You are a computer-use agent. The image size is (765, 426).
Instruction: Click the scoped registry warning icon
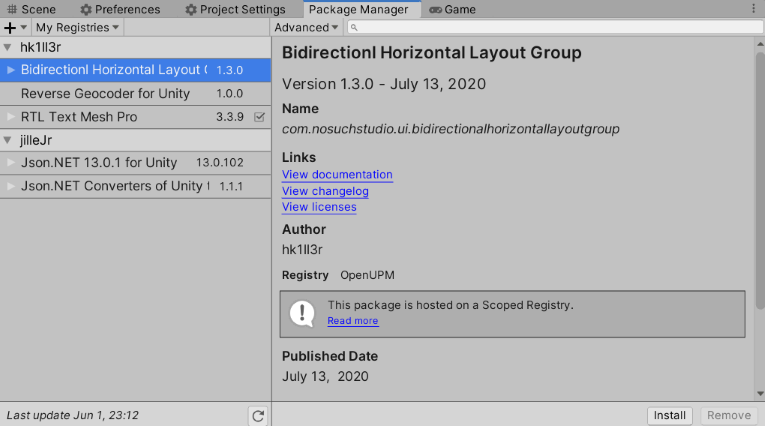tap(302, 313)
